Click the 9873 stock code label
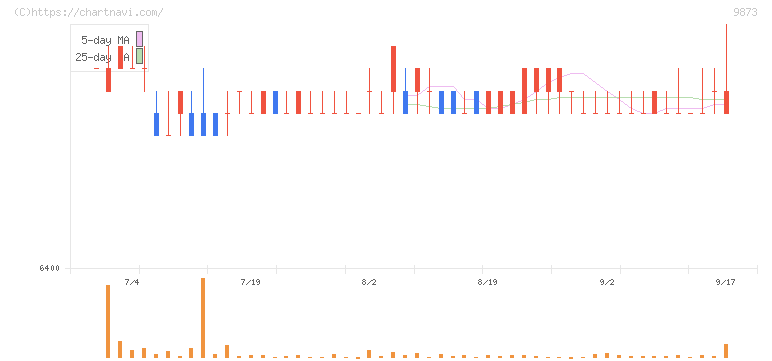772x361 pixels. pyautogui.click(x=745, y=12)
